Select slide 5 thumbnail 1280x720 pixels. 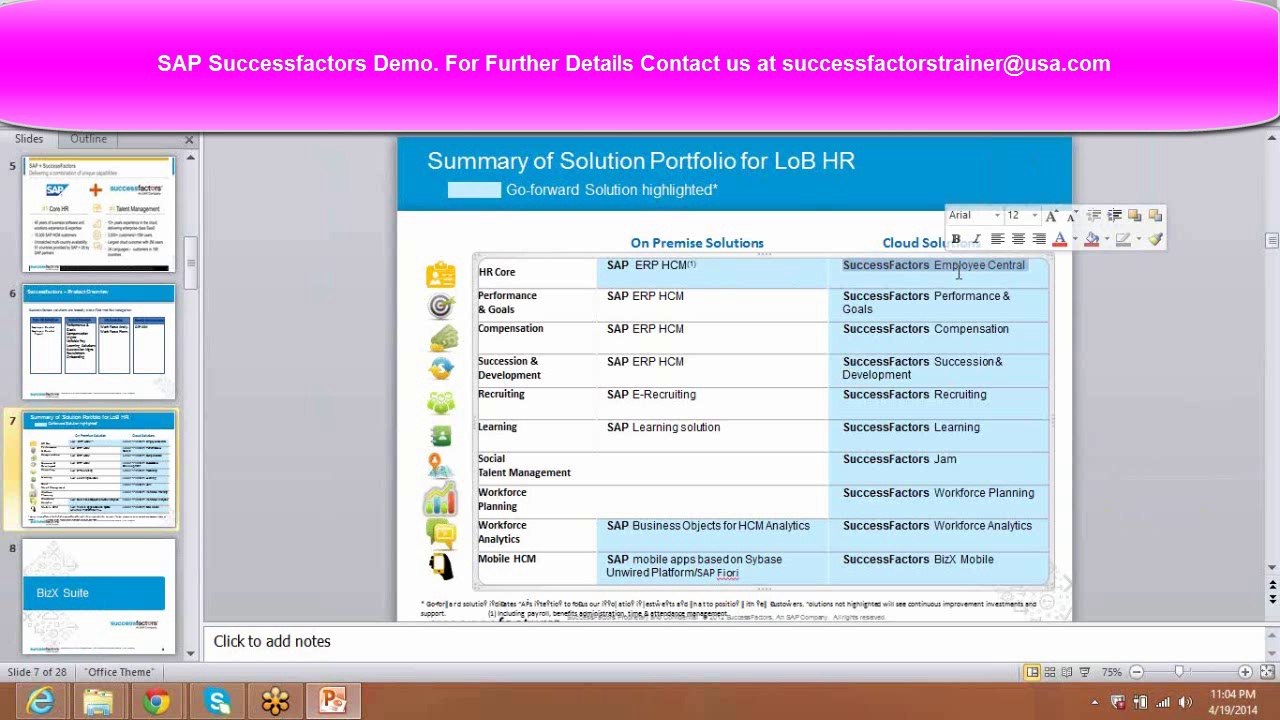(99, 214)
